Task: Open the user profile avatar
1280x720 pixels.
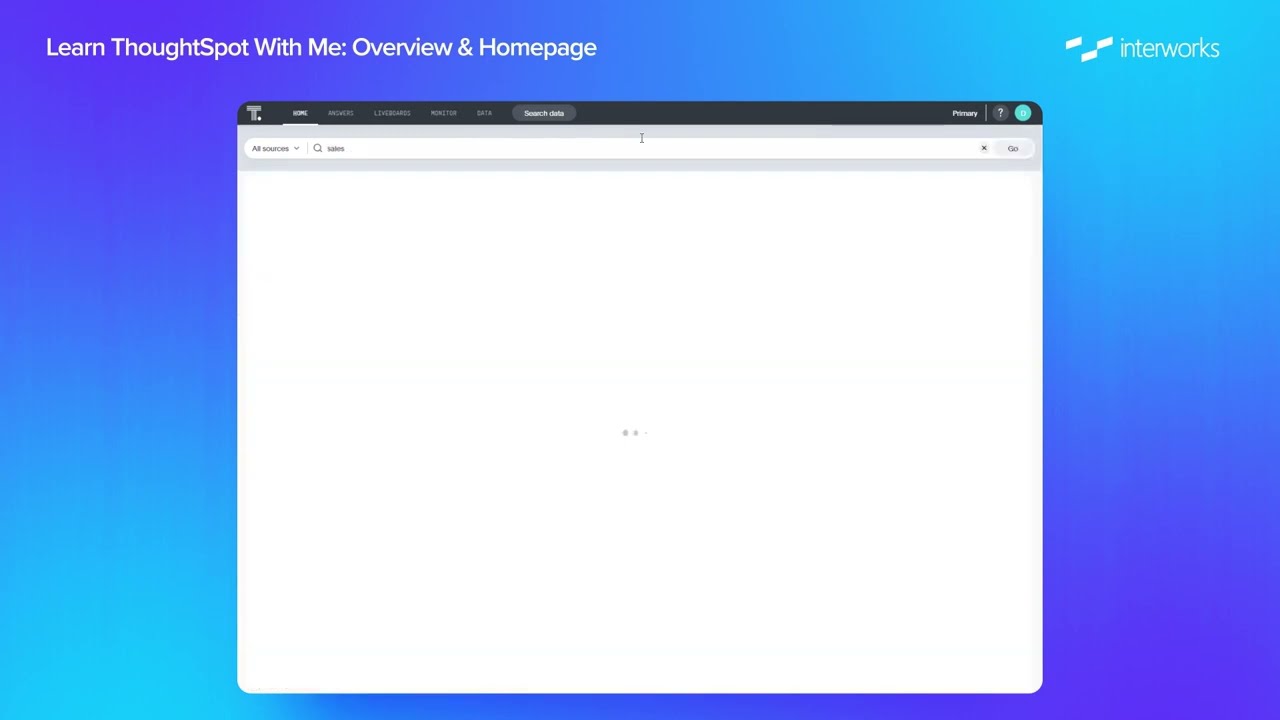Action: [1023, 113]
